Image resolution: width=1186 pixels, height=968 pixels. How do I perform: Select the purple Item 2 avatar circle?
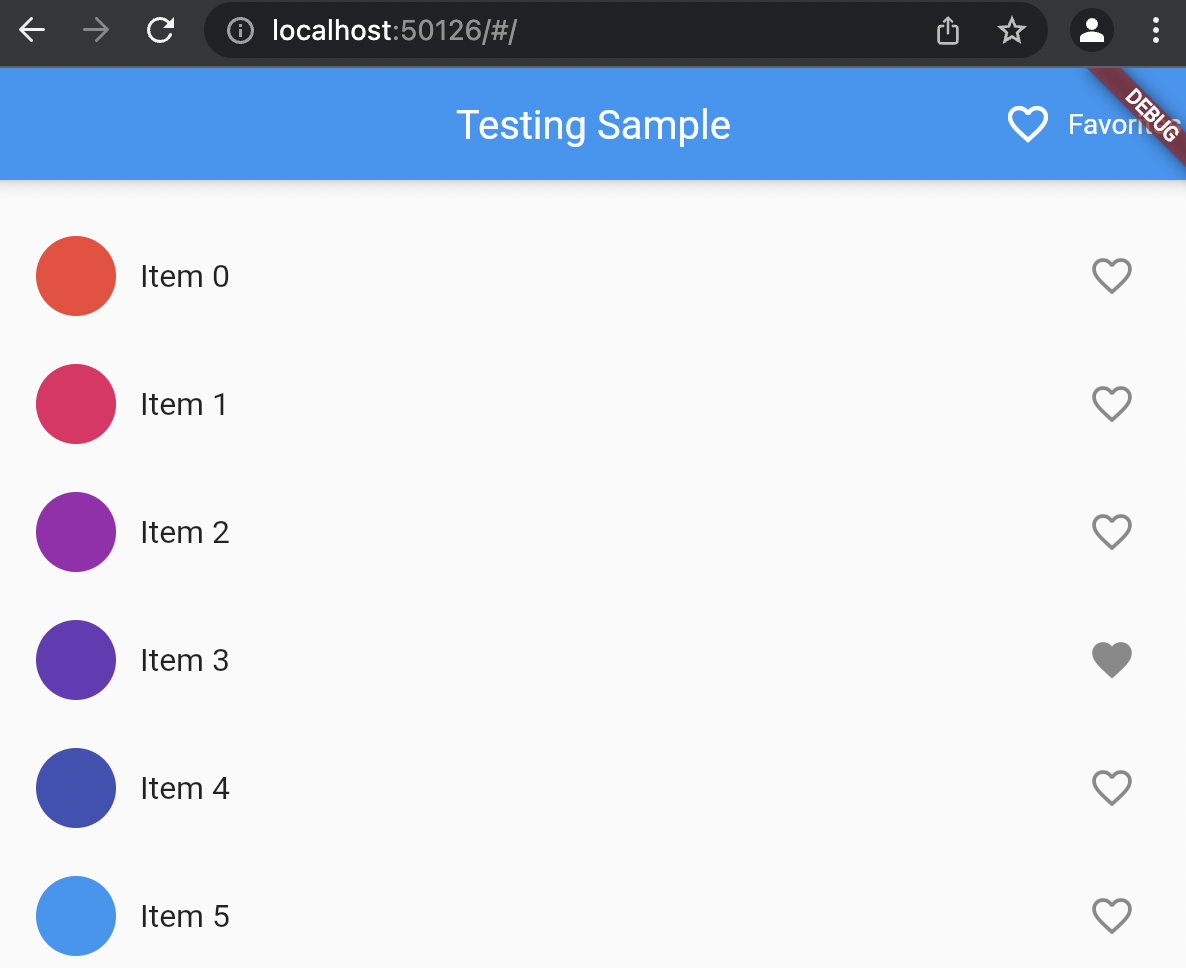coord(76,532)
